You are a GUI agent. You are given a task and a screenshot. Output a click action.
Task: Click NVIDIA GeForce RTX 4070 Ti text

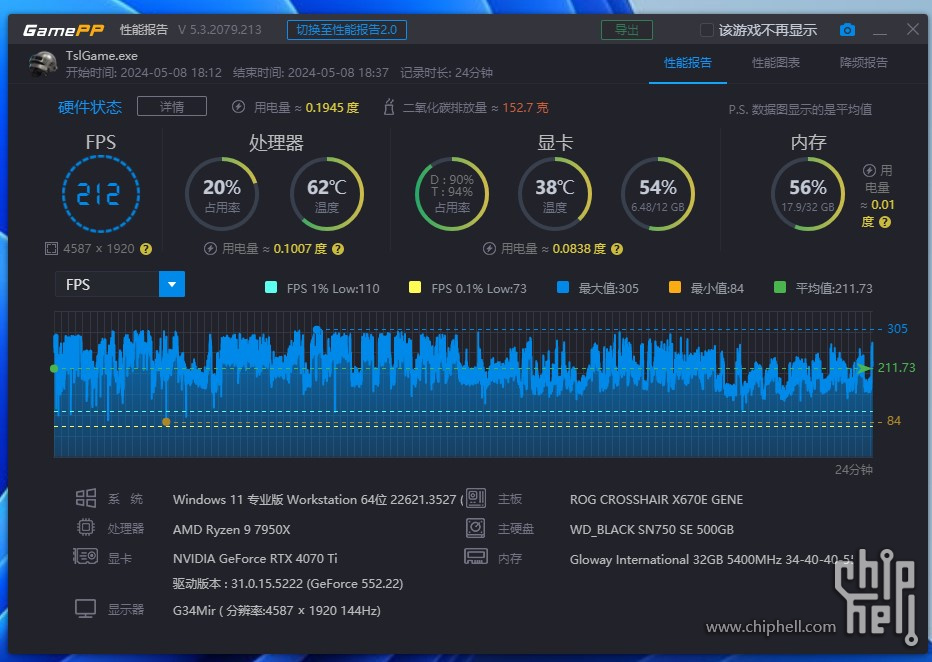255,558
